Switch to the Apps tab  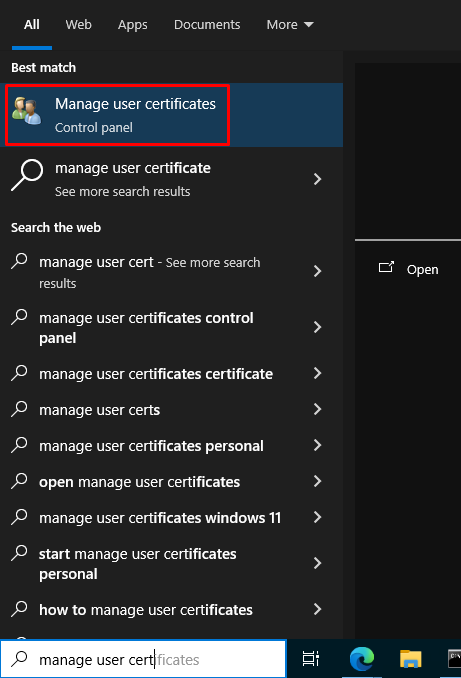pyautogui.click(x=132, y=25)
